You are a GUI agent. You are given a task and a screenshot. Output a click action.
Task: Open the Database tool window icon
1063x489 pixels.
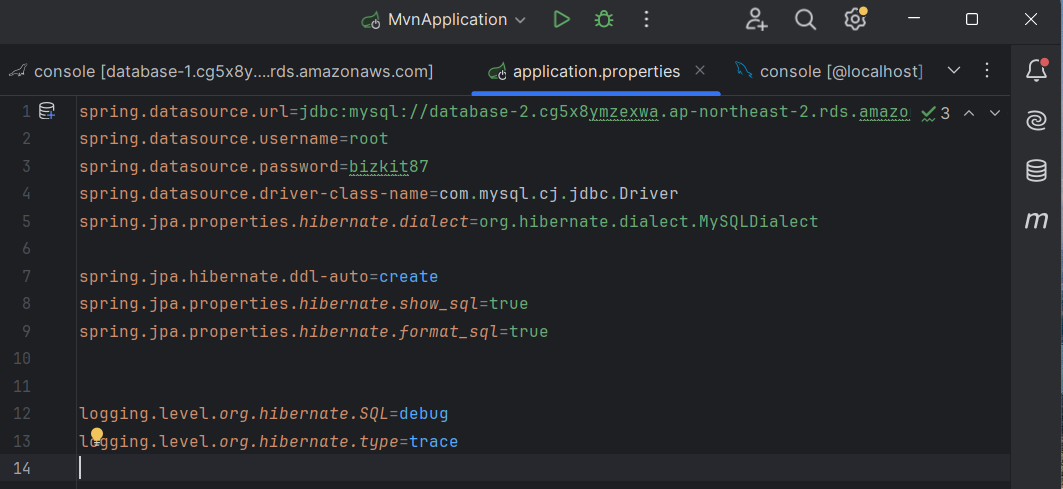[1036, 170]
